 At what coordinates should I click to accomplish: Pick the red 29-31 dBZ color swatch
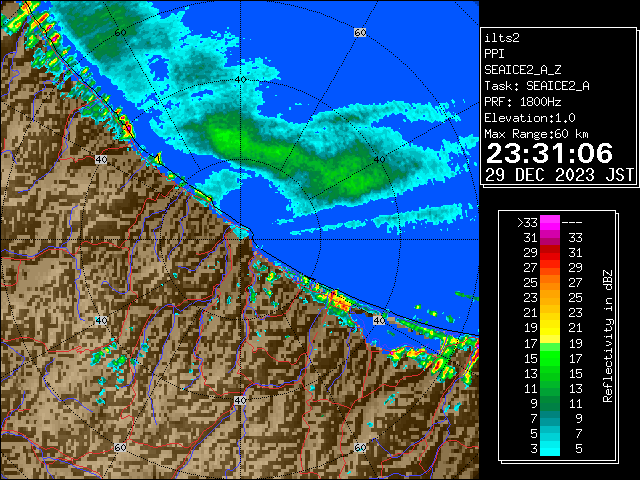(x=550, y=253)
